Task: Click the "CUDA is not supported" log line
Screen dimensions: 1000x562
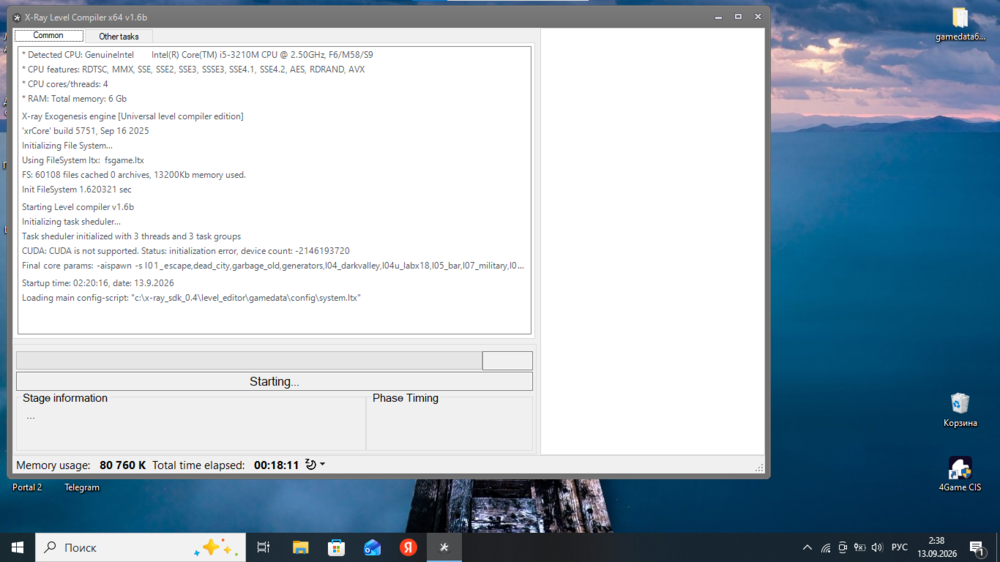Action: pos(186,251)
